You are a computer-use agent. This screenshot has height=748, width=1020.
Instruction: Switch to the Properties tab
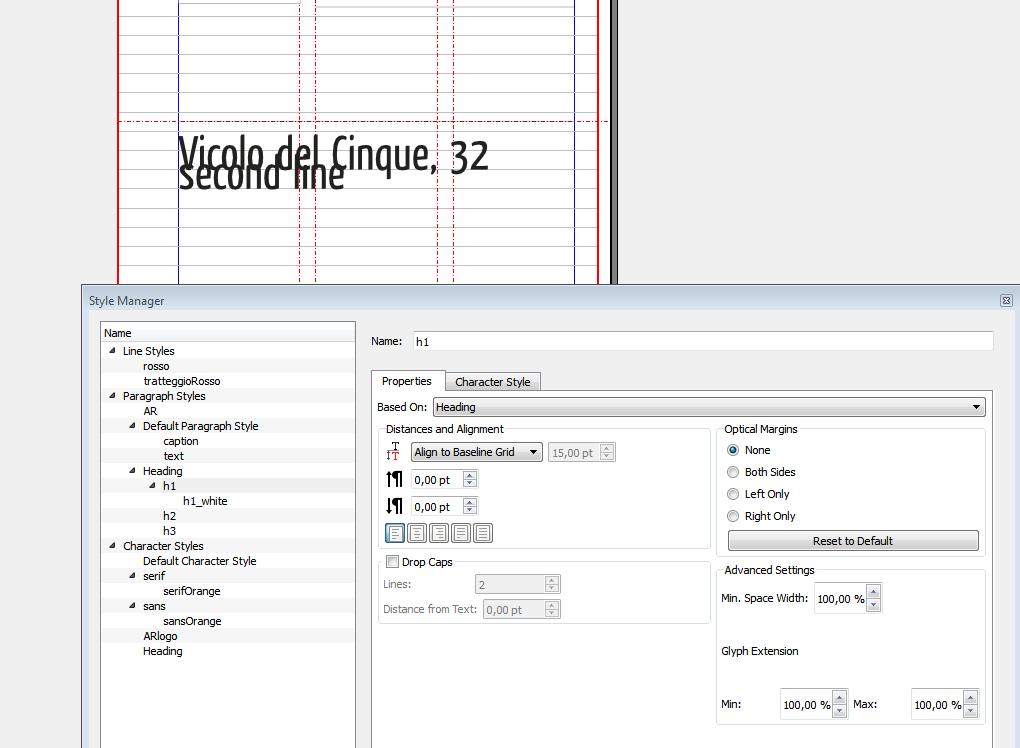406,381
